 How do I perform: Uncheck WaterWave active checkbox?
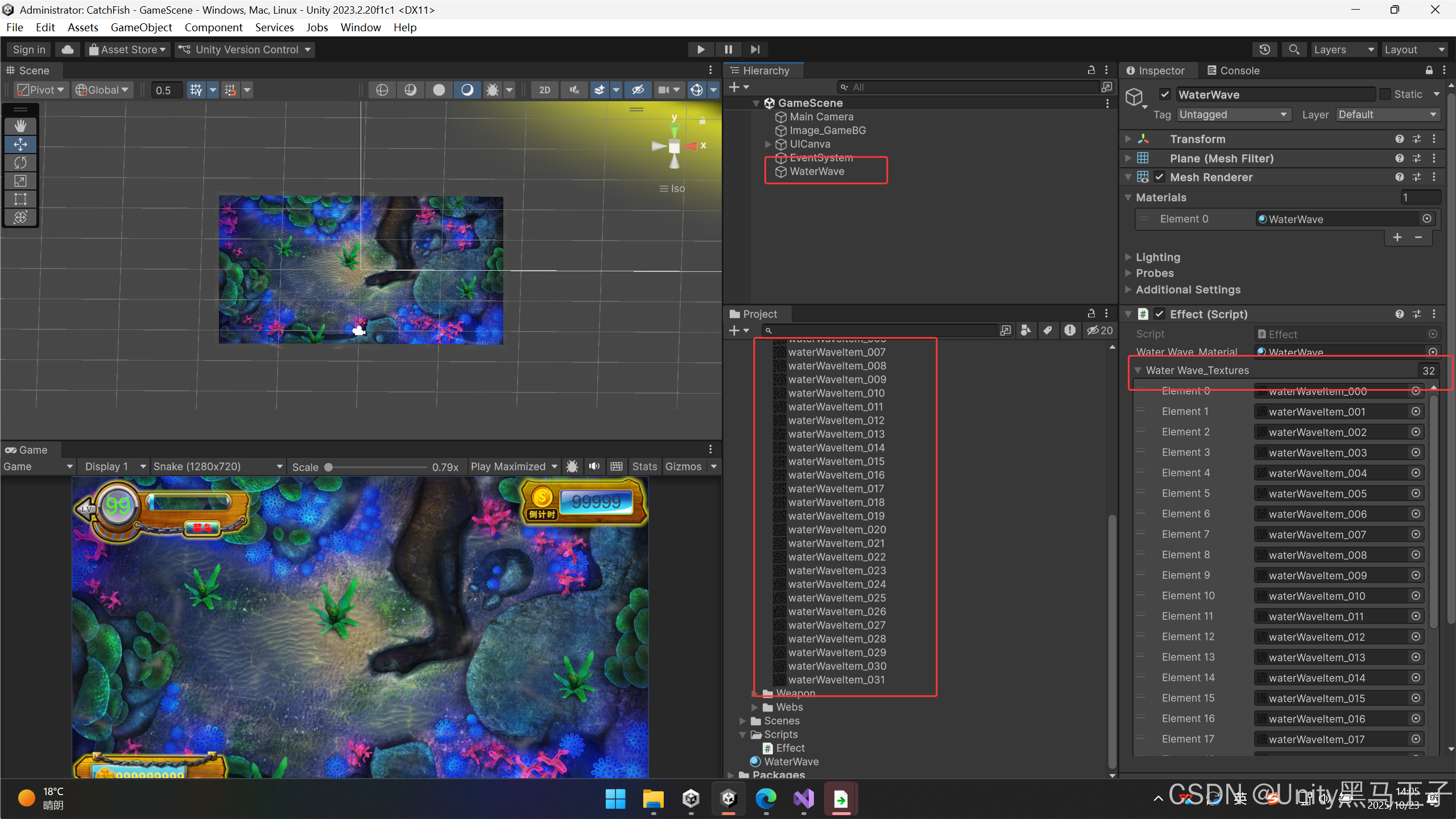click(1165, 94)
